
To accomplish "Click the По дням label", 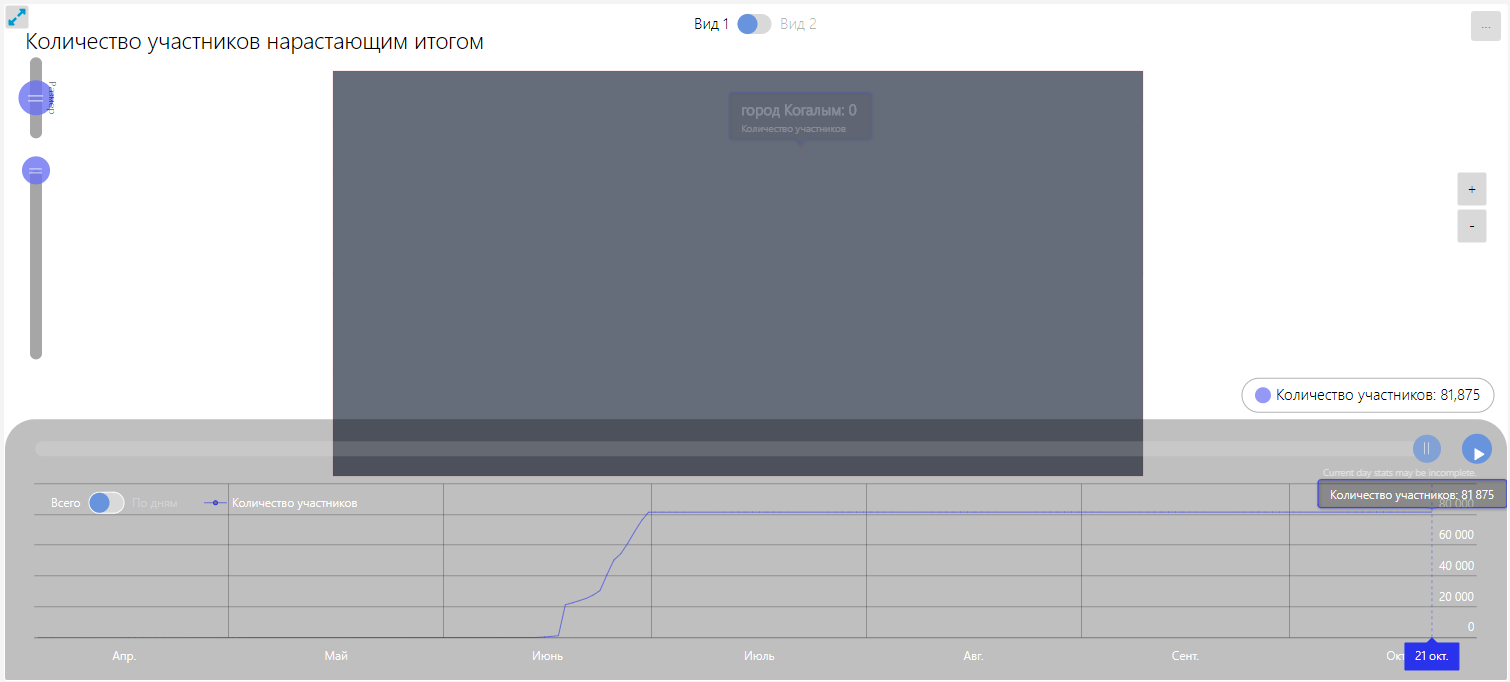I will click(x=154, y=503).
